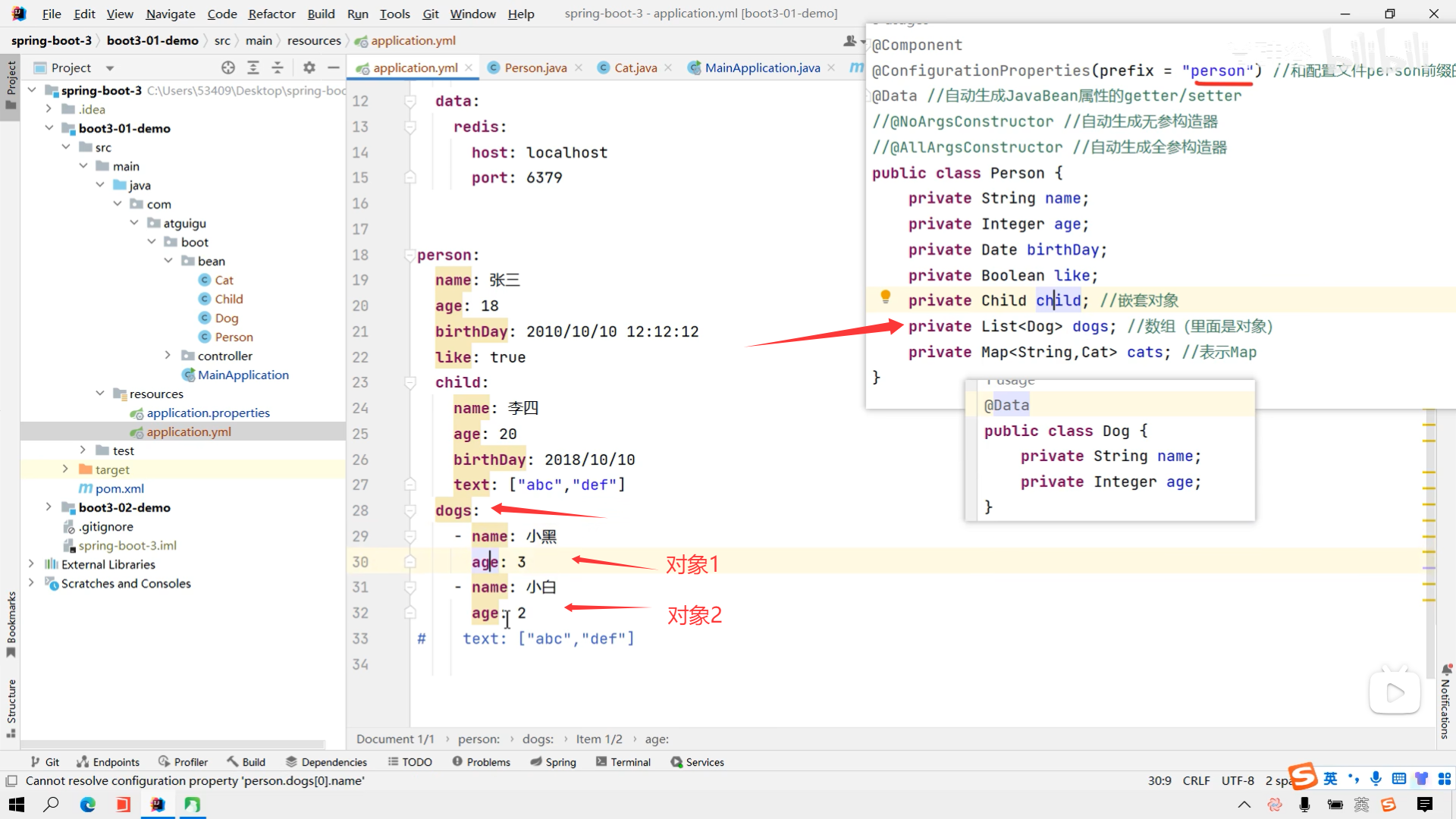Click the expand all icon in Project panel
1456x819 pixels.
[x=253, y=67]
